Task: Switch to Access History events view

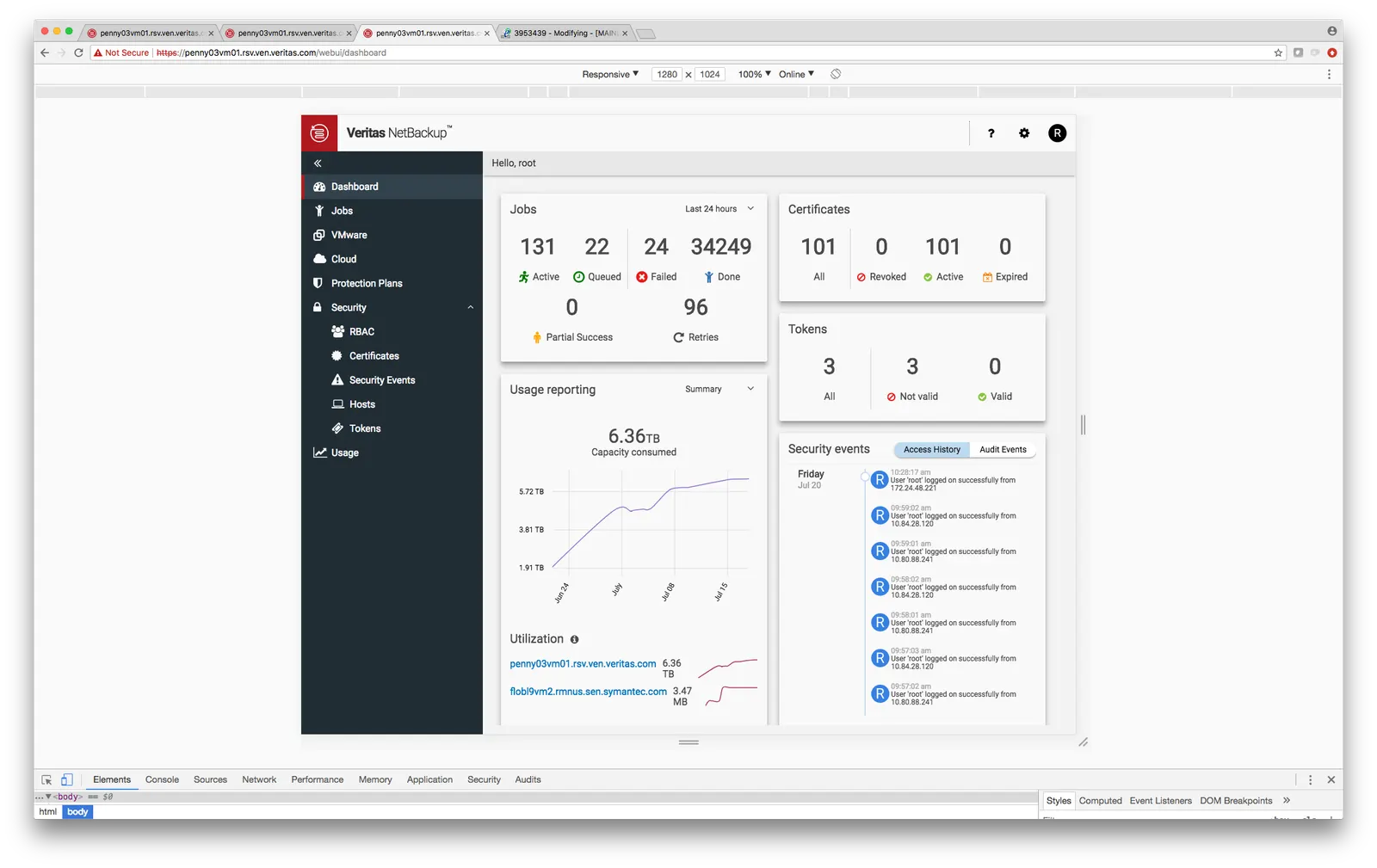Action: pyautogui.click(x=932, y=450)
